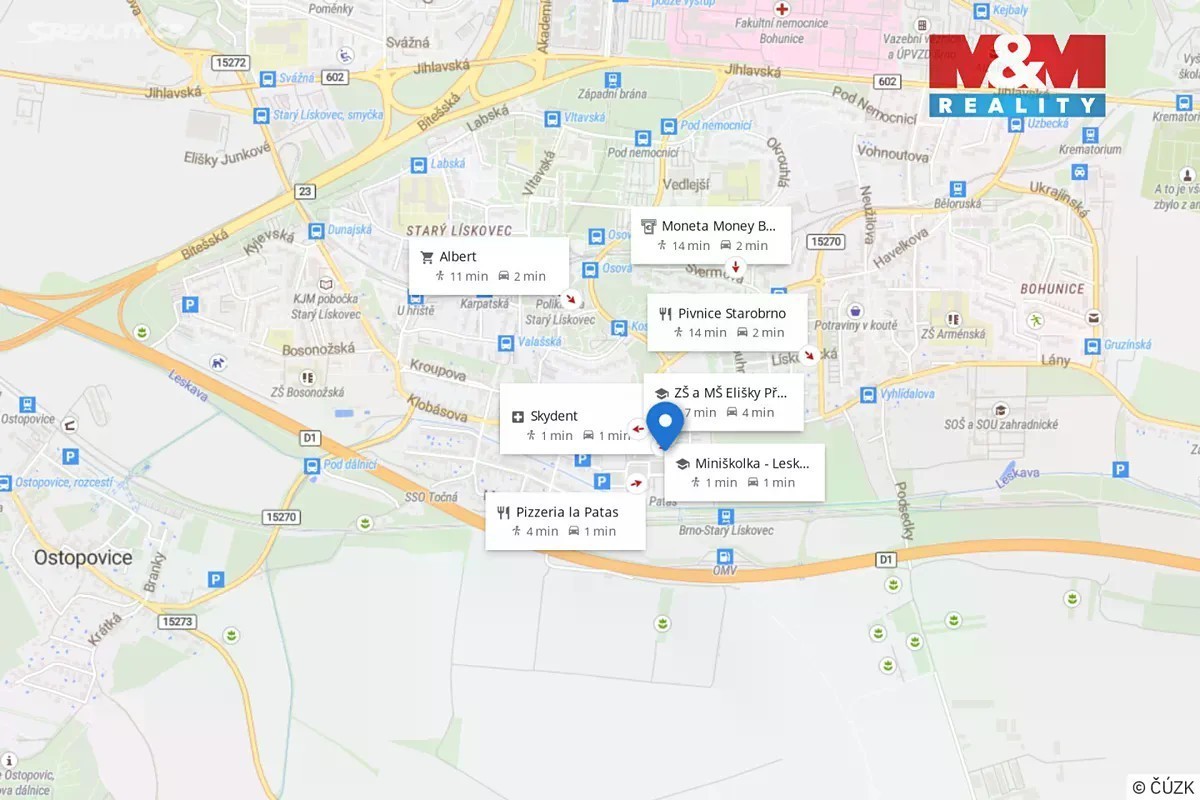Open the Pizzeria la Patas card
Viewport: 1200px width, 800px height.
pos(565,521)
